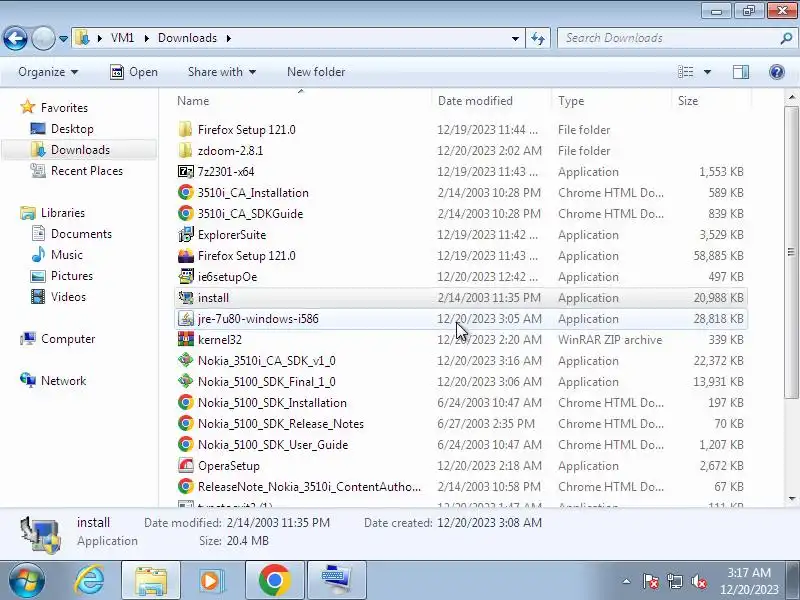
Task: Open the recent pages dropdown arrow
Action: coord(63,39)
